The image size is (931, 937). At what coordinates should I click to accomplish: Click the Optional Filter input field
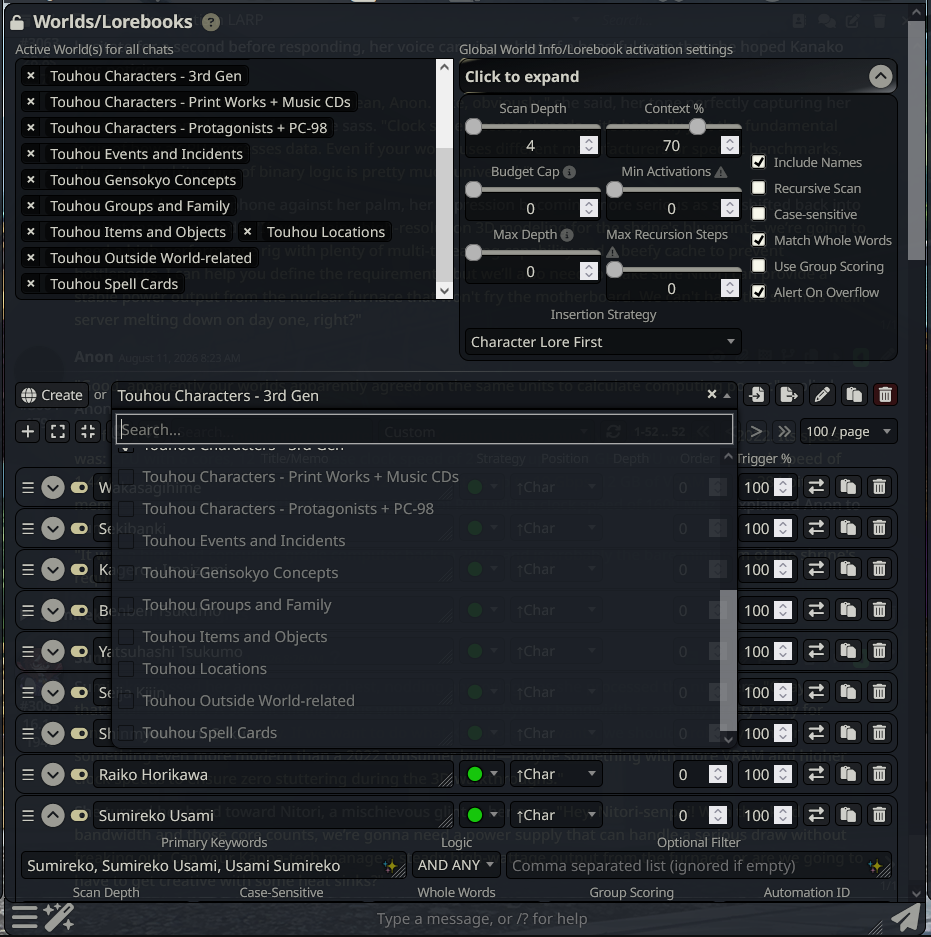[x=699, y=865]
